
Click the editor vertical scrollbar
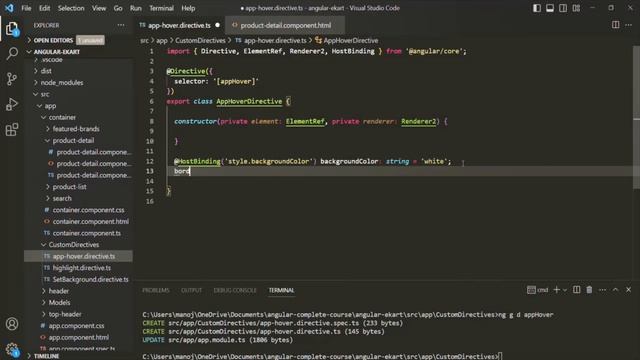636,118
